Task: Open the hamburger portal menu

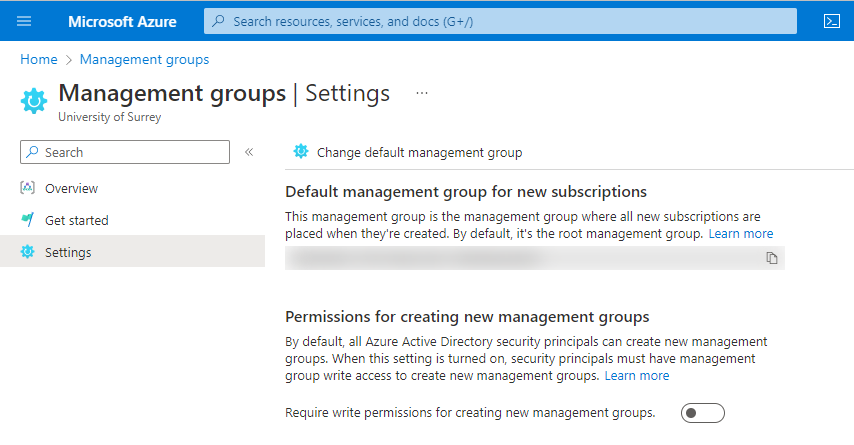Action: 24,21
